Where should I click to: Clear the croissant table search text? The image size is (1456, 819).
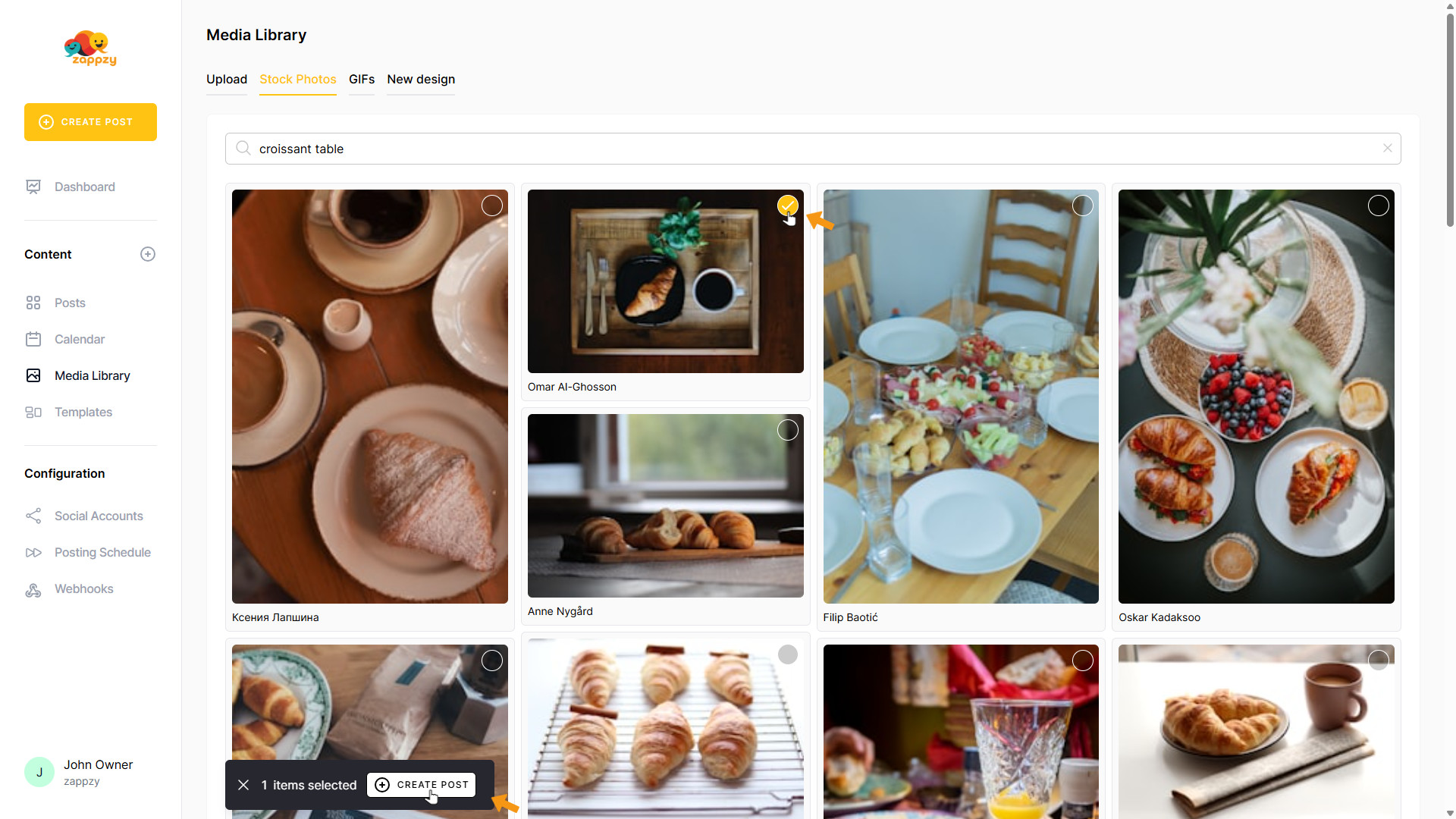(x=1387, y=148)
